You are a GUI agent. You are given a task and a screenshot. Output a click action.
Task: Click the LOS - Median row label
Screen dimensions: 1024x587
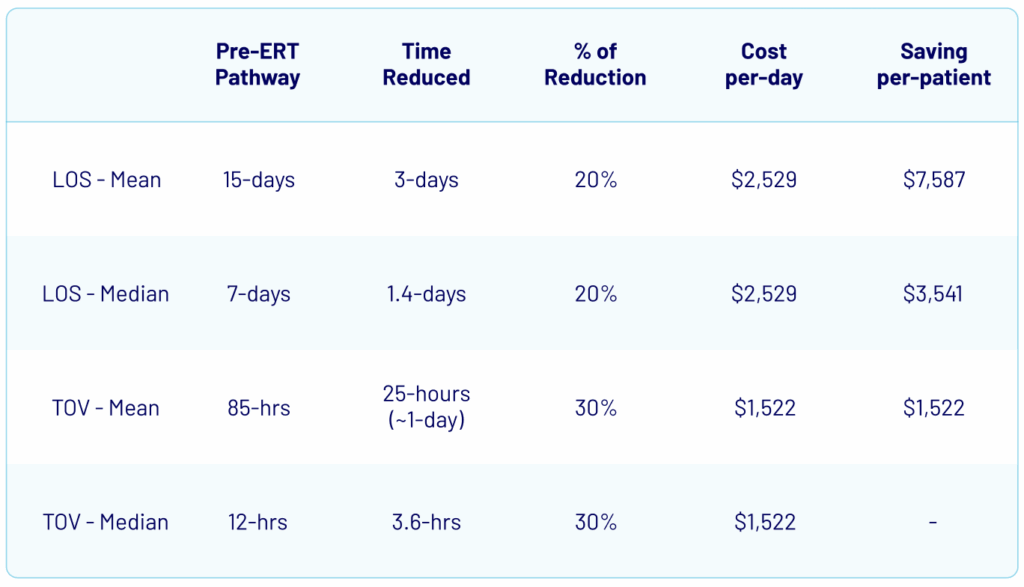click(x=106, y=294)
